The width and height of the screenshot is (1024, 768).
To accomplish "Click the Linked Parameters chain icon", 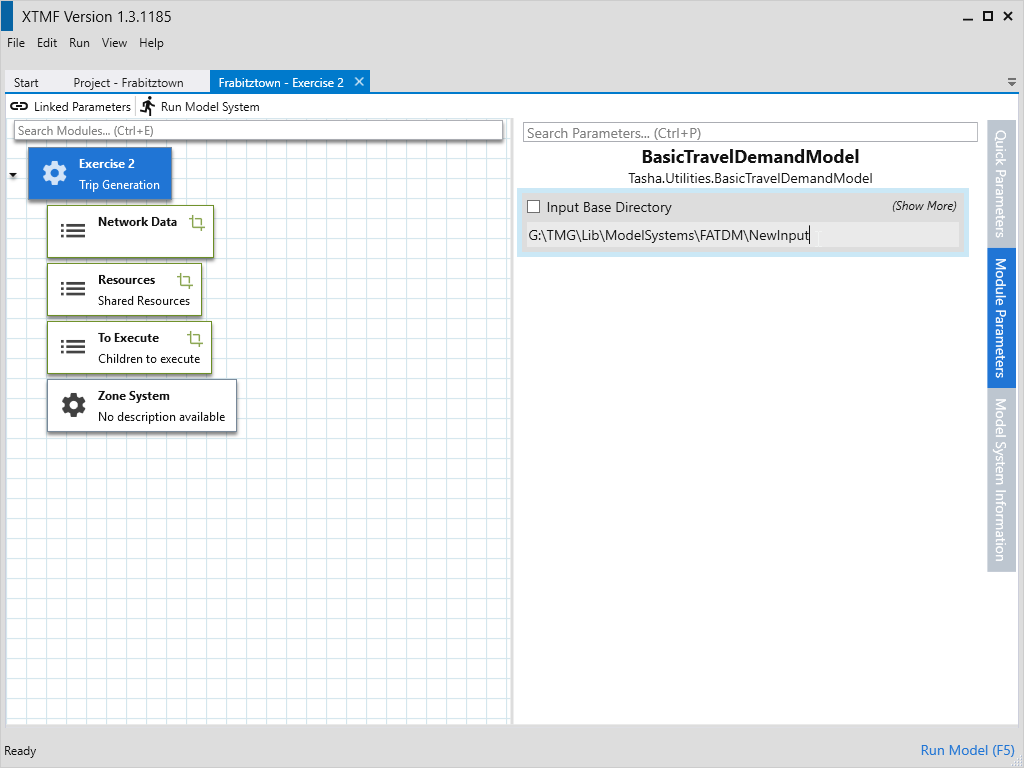I will (x=19, y=106).
